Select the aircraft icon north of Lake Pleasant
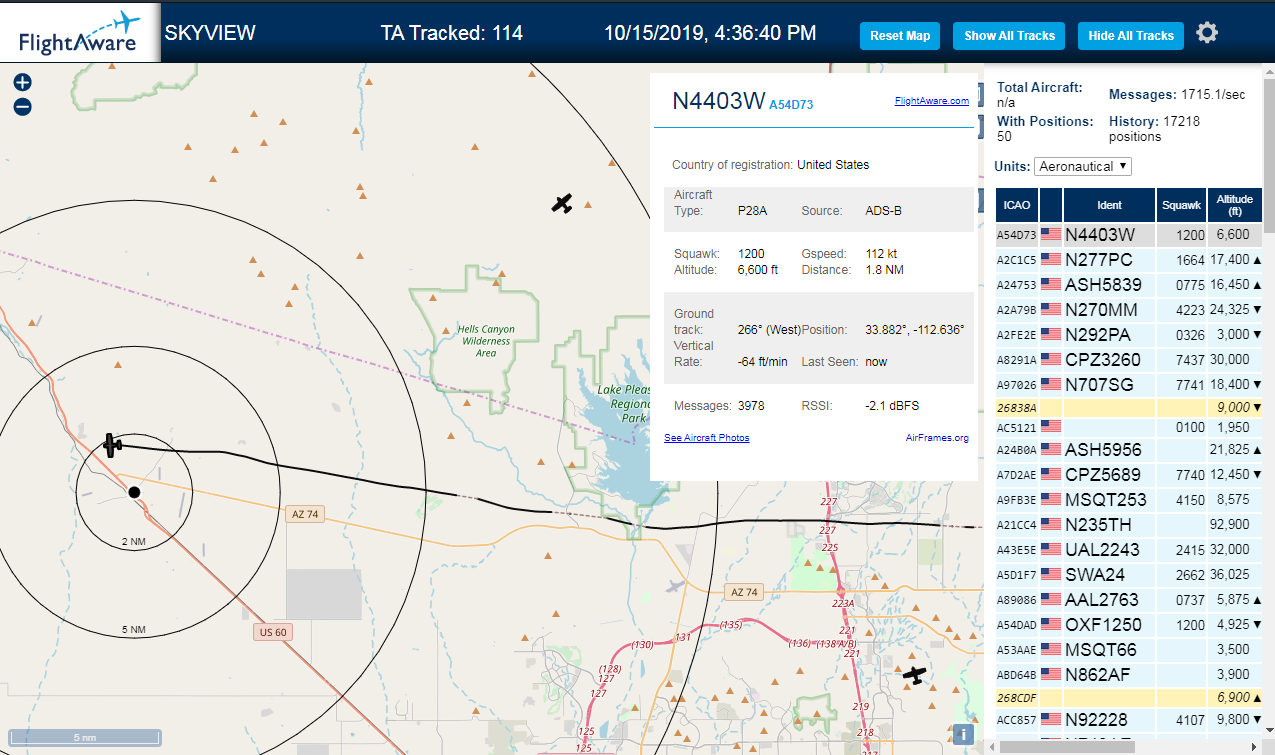This screenshot has width=1275, height=755. tap(562, 204)
